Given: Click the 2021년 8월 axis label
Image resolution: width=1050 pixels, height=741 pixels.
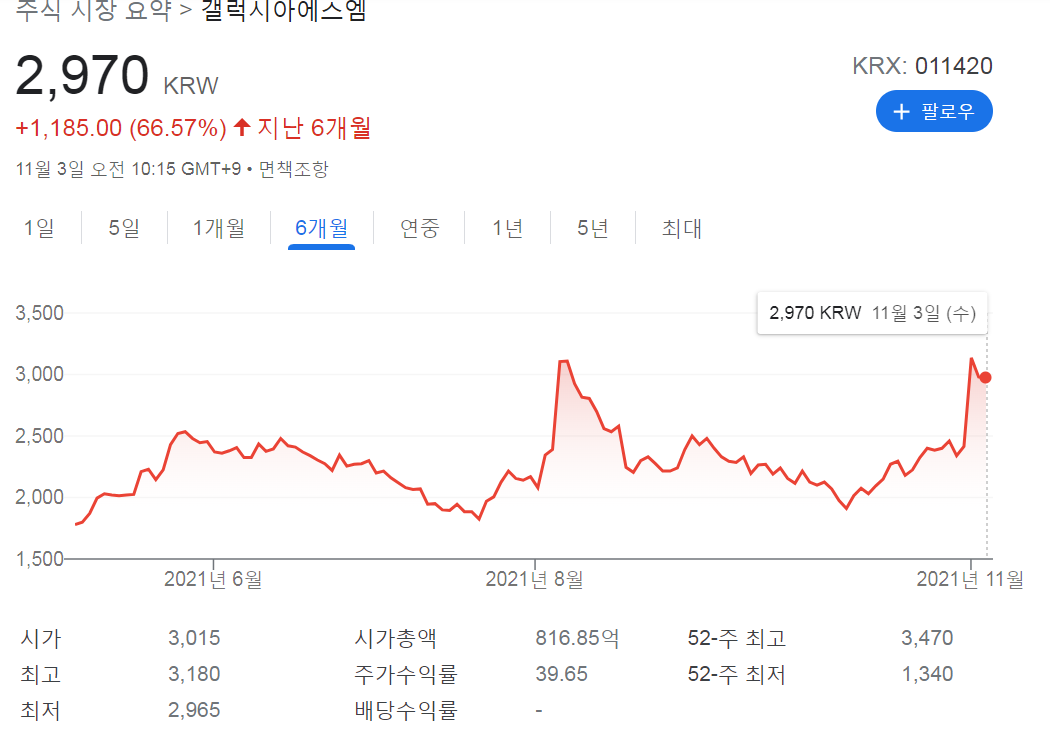Looking at the screenshot, I should point(534,579).
